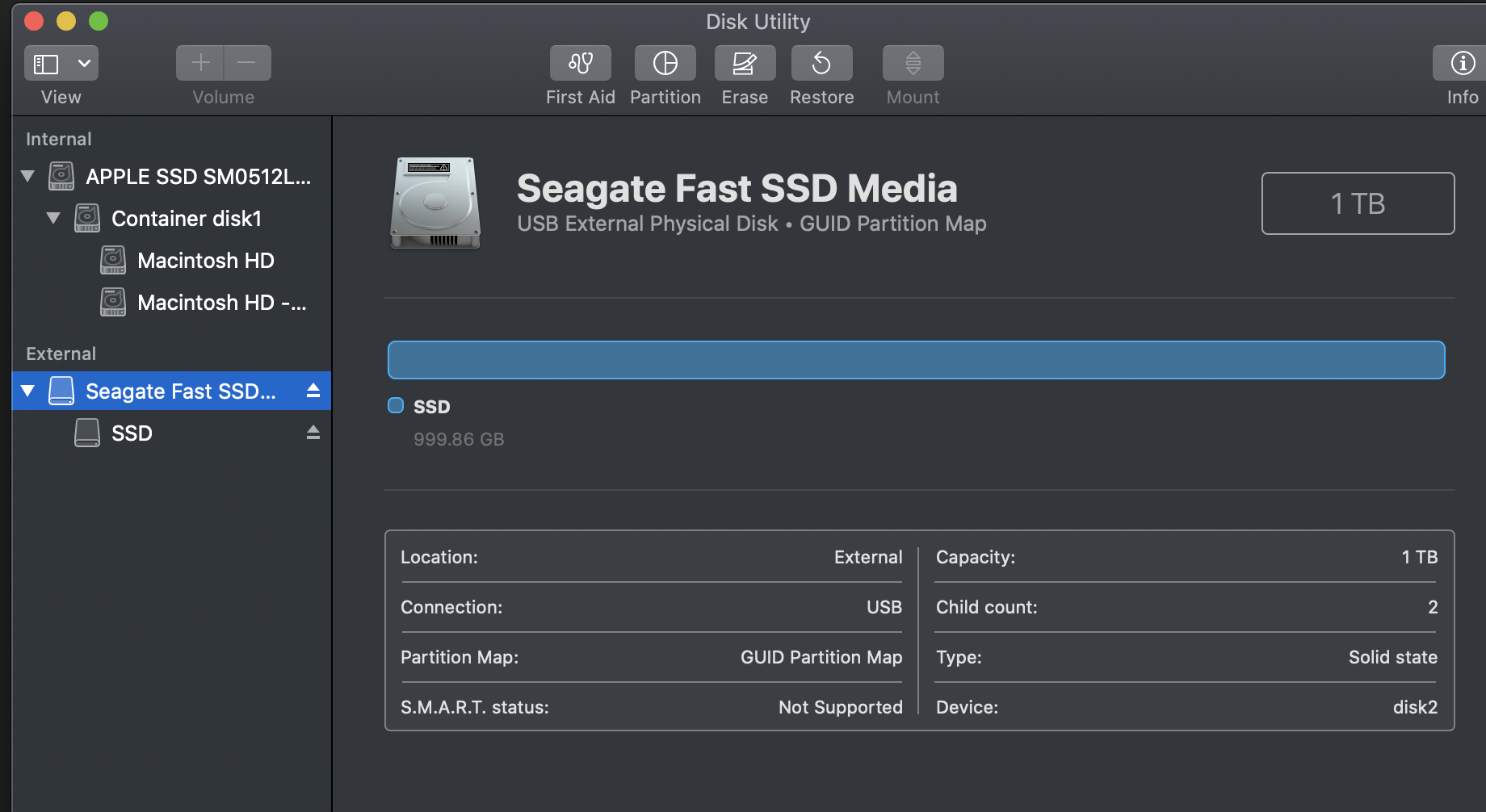Screen dimensions: 1486x812
Task: Open the Restore tool
Action: pyautogui.click(x=821, y=63)
